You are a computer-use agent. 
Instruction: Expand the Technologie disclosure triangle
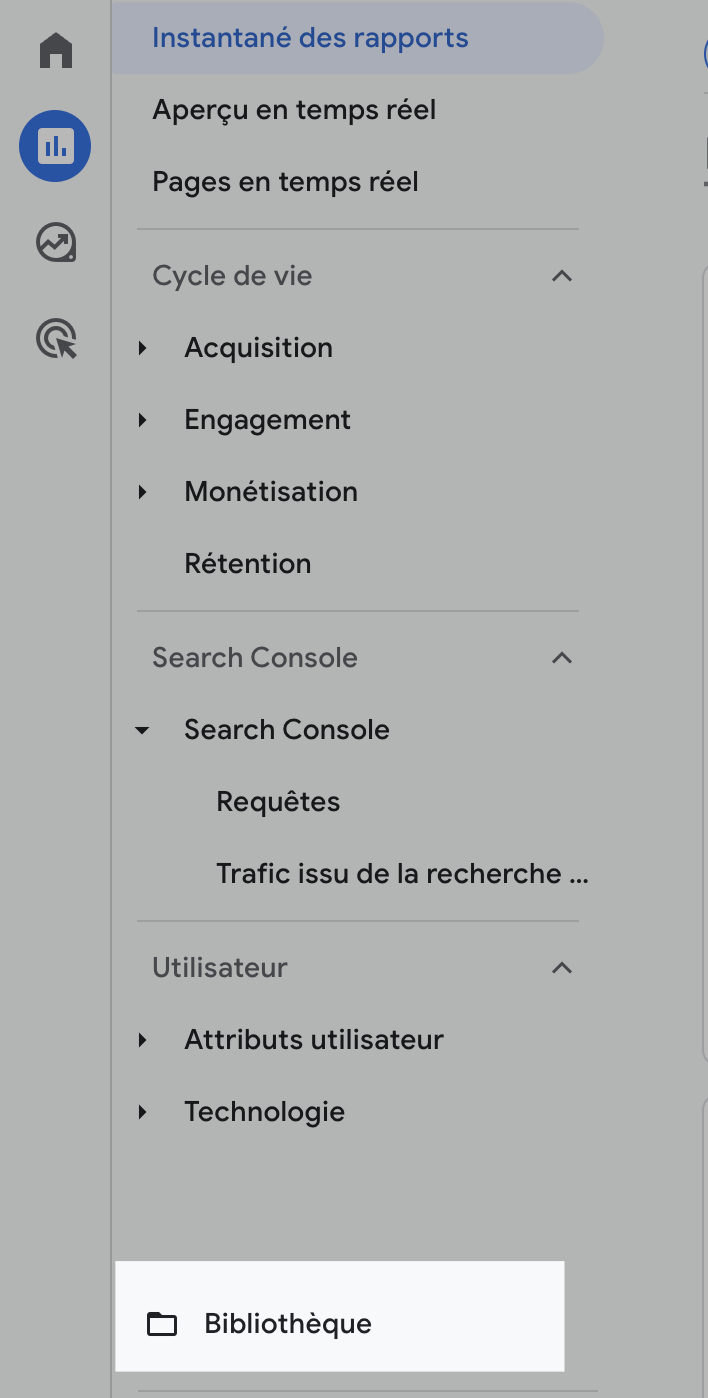tap(143, 1112)
